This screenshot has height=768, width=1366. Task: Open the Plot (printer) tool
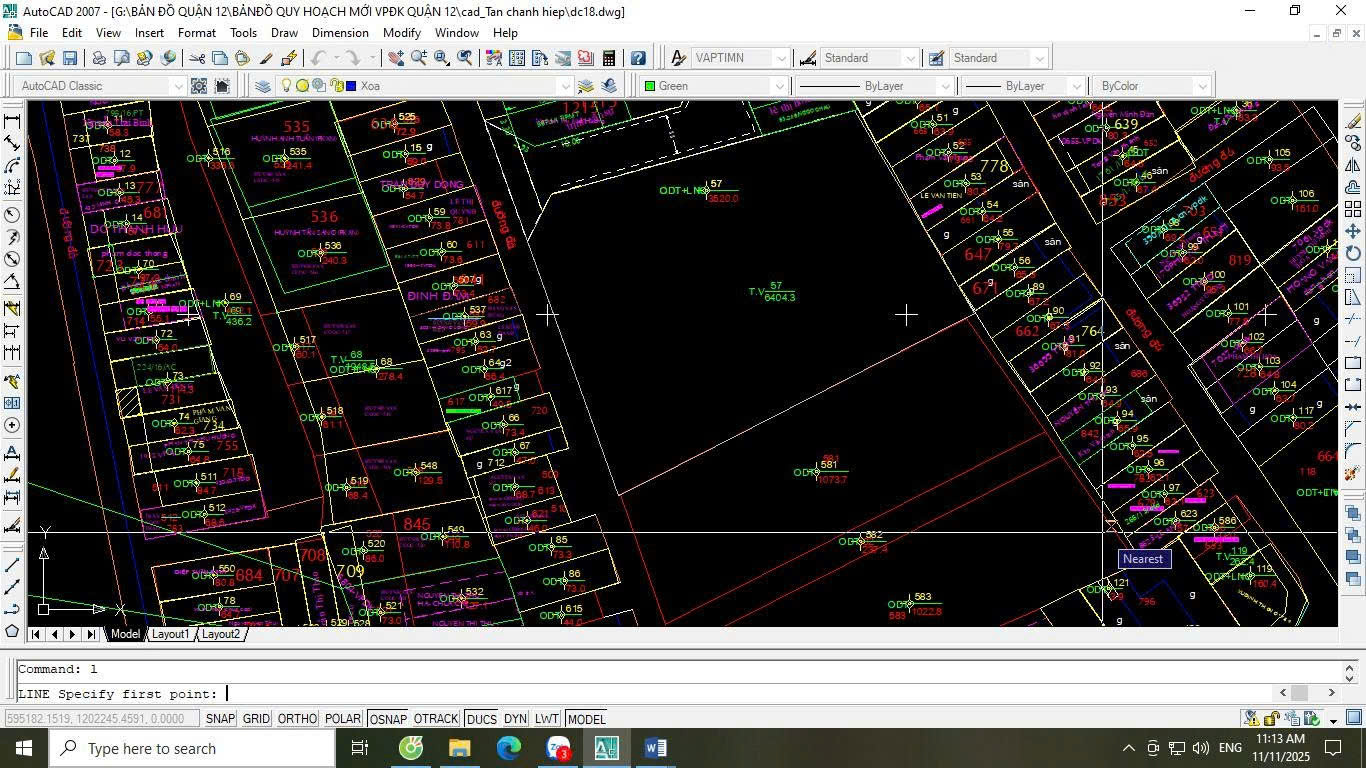[98, 59]
